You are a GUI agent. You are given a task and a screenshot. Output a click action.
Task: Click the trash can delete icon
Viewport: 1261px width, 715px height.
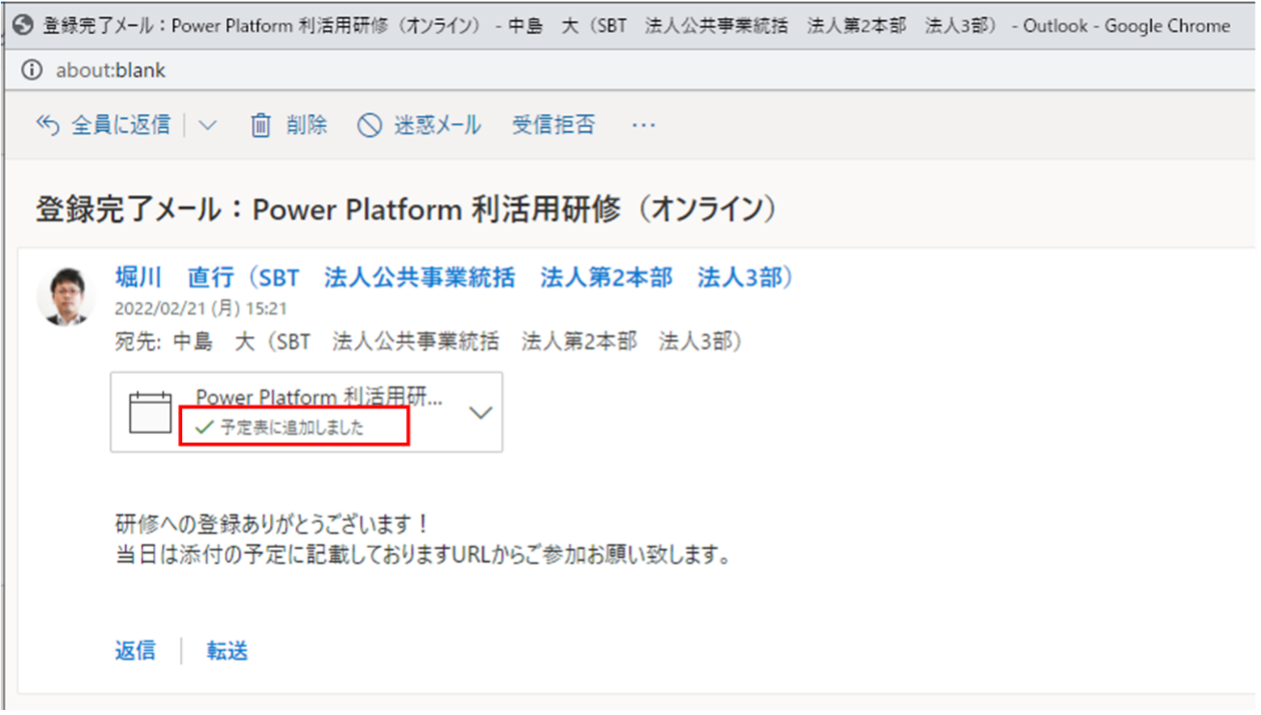(x=260, y=125)
